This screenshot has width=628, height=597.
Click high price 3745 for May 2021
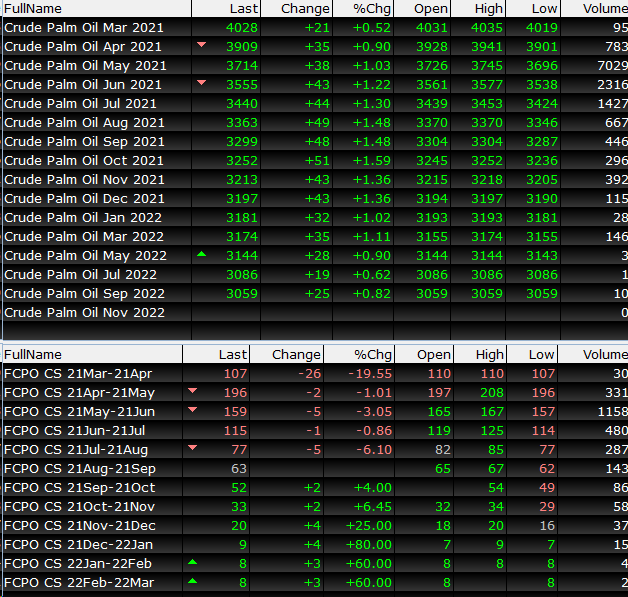coord(487,66)
